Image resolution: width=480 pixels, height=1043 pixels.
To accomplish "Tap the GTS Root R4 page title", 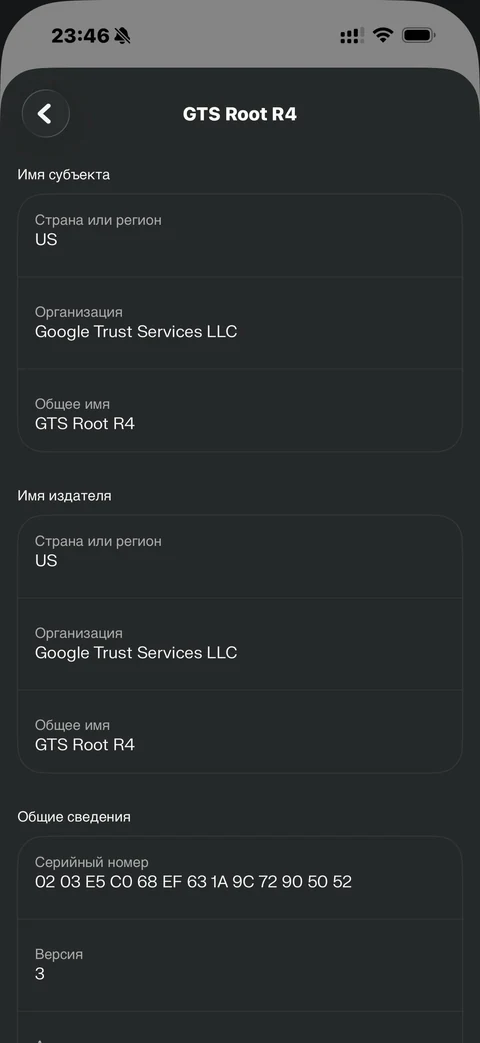I will coord(239,114).
